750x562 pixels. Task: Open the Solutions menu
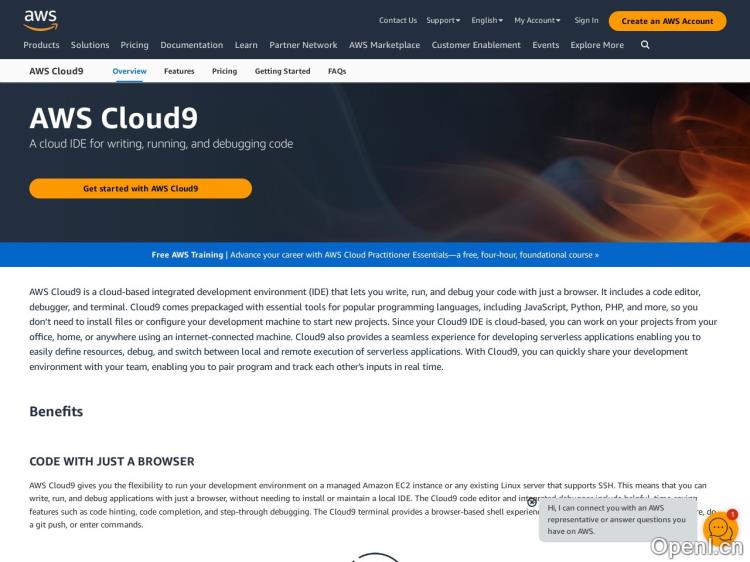[x=90, y=45]
